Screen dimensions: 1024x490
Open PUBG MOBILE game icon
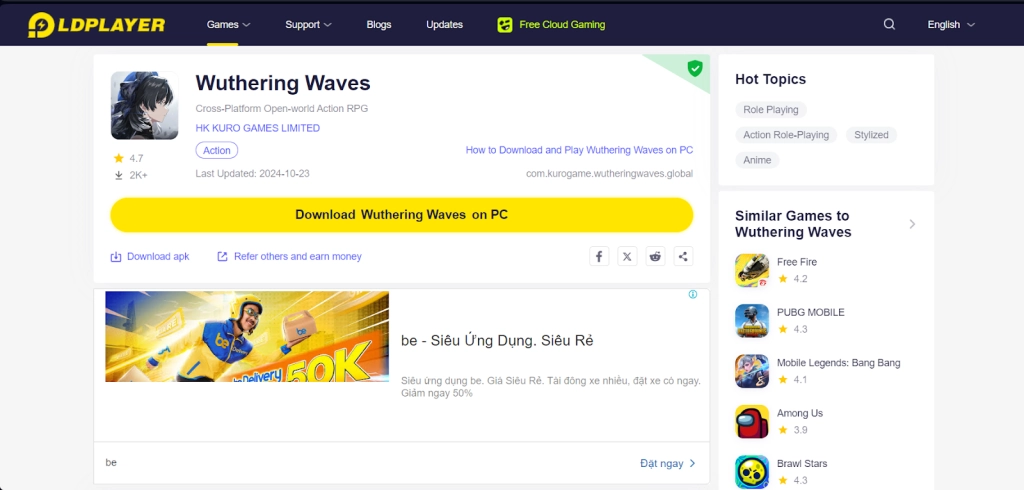tap(752, 321)
